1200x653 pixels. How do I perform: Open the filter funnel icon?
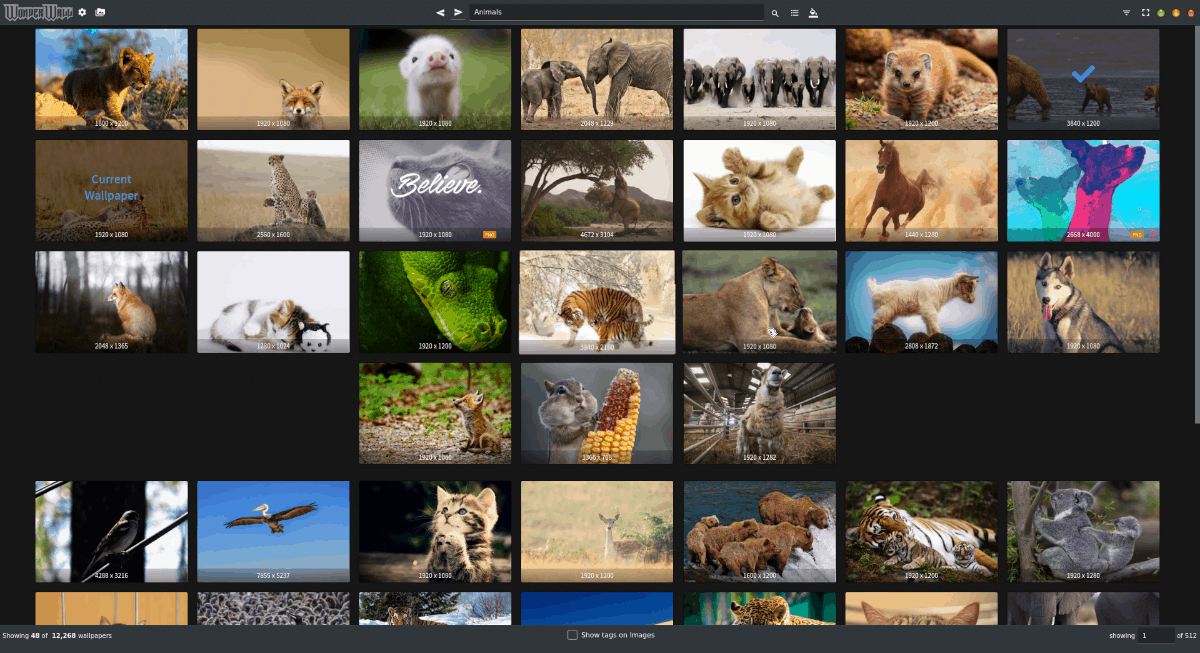[x=1127, y=13]
